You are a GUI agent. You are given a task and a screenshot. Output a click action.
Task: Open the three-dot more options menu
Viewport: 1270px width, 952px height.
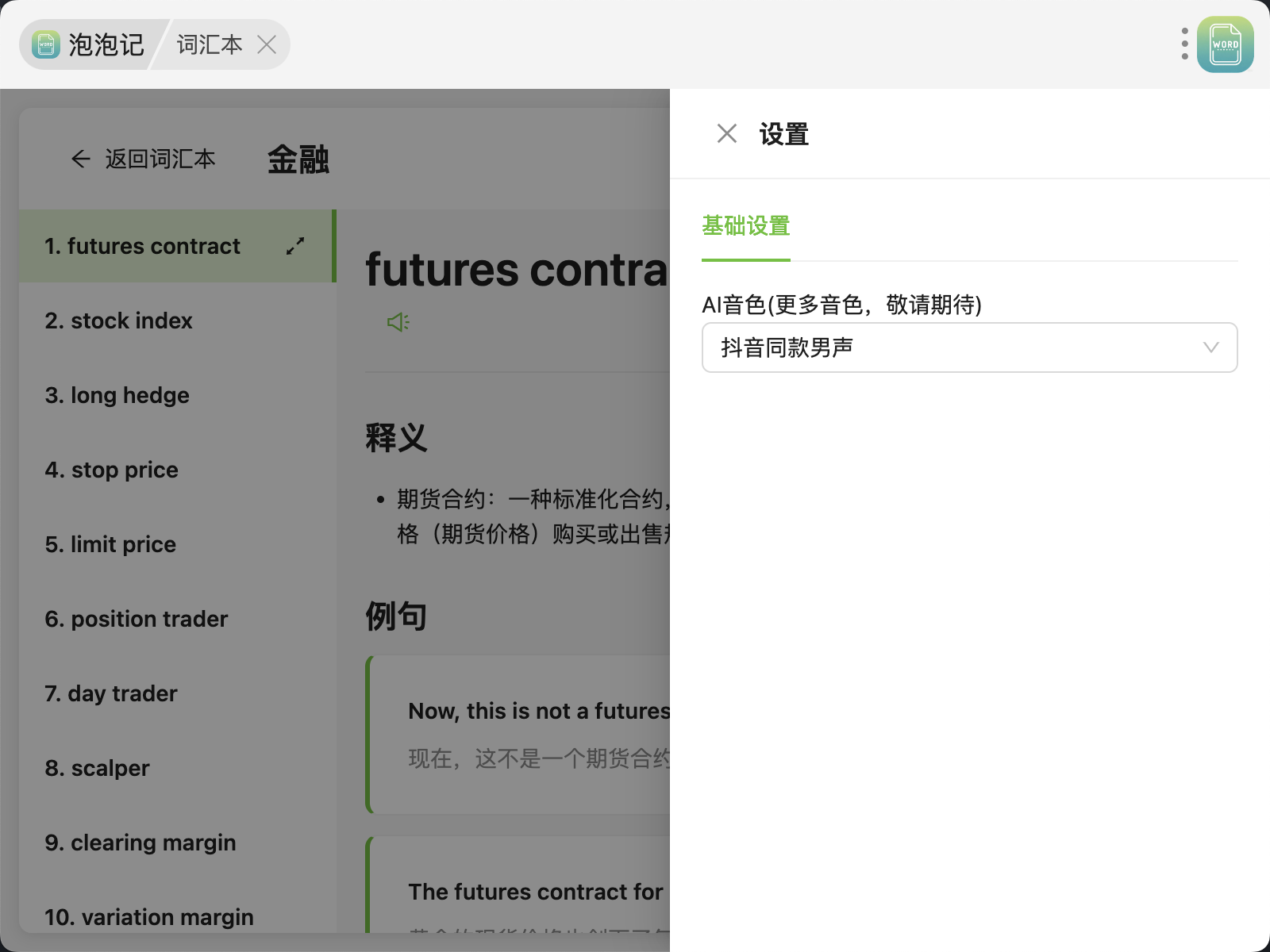[x=1184, y=44]
